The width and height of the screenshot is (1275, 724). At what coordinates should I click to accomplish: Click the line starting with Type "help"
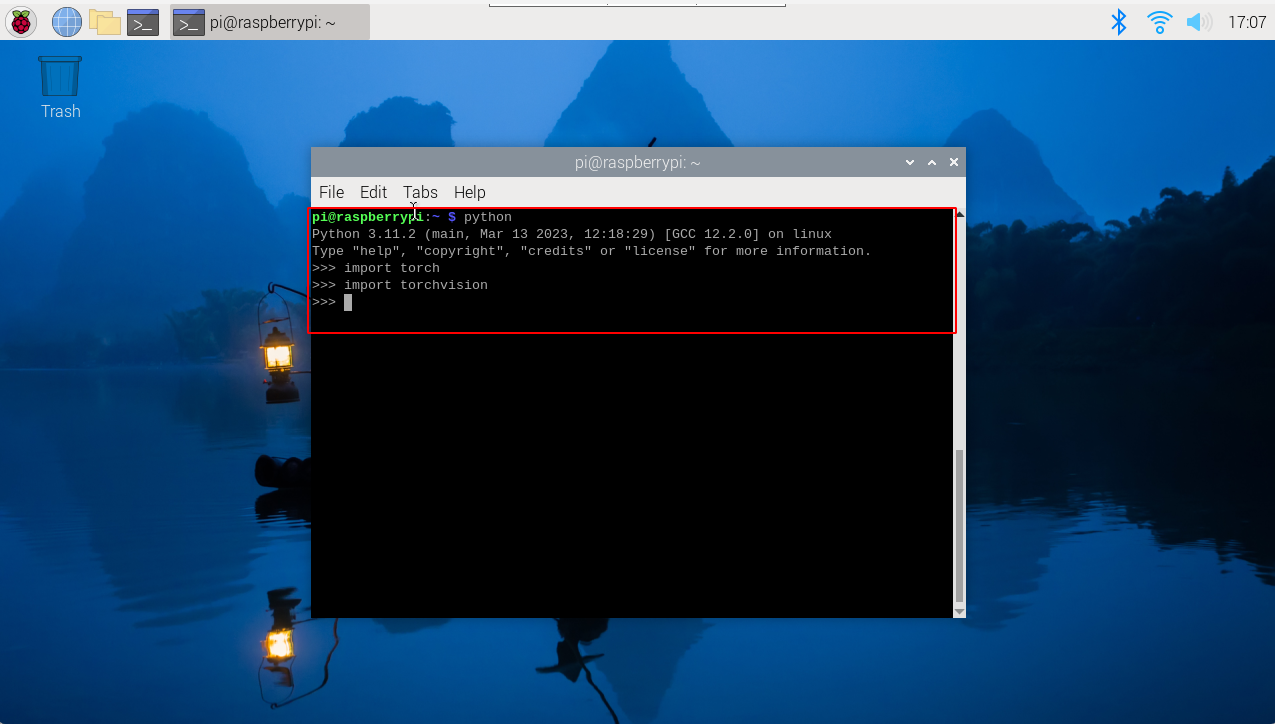pyautogui.click(x=592, y=251)
